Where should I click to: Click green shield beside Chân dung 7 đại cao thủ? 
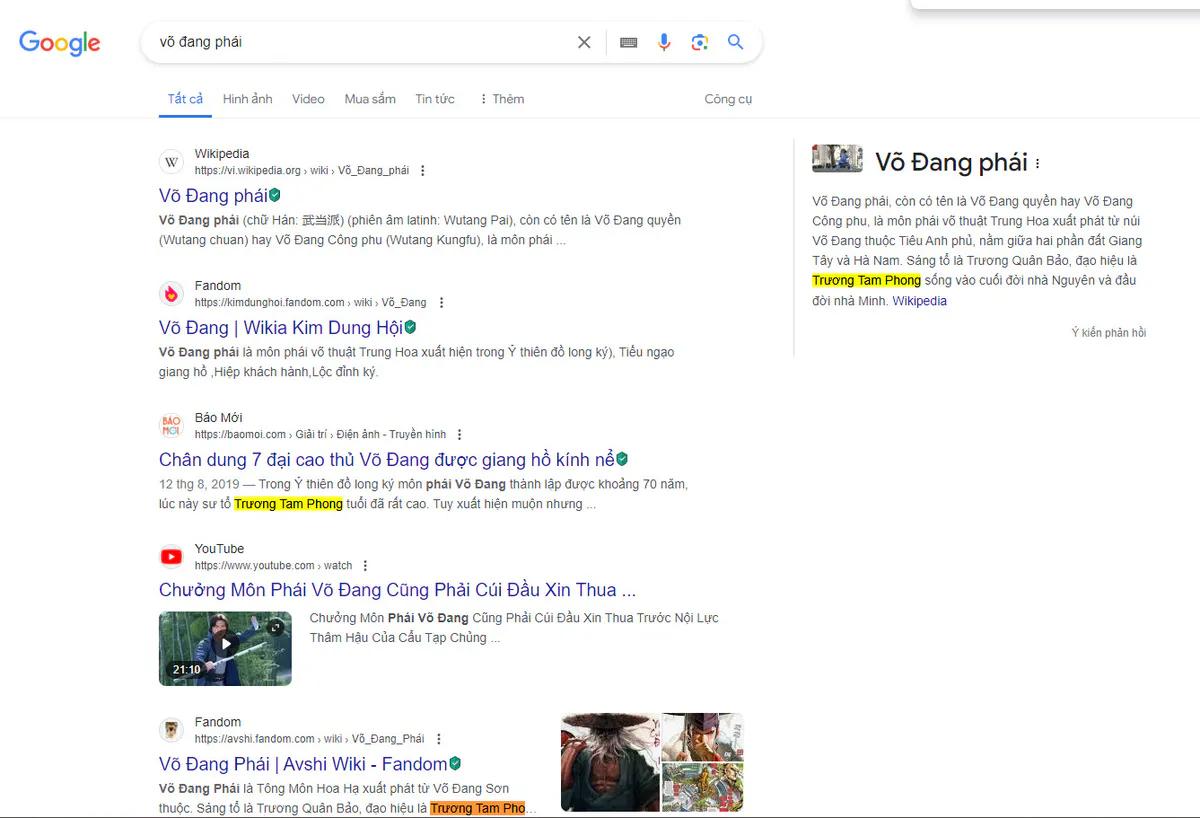click(x=622, y=459)
